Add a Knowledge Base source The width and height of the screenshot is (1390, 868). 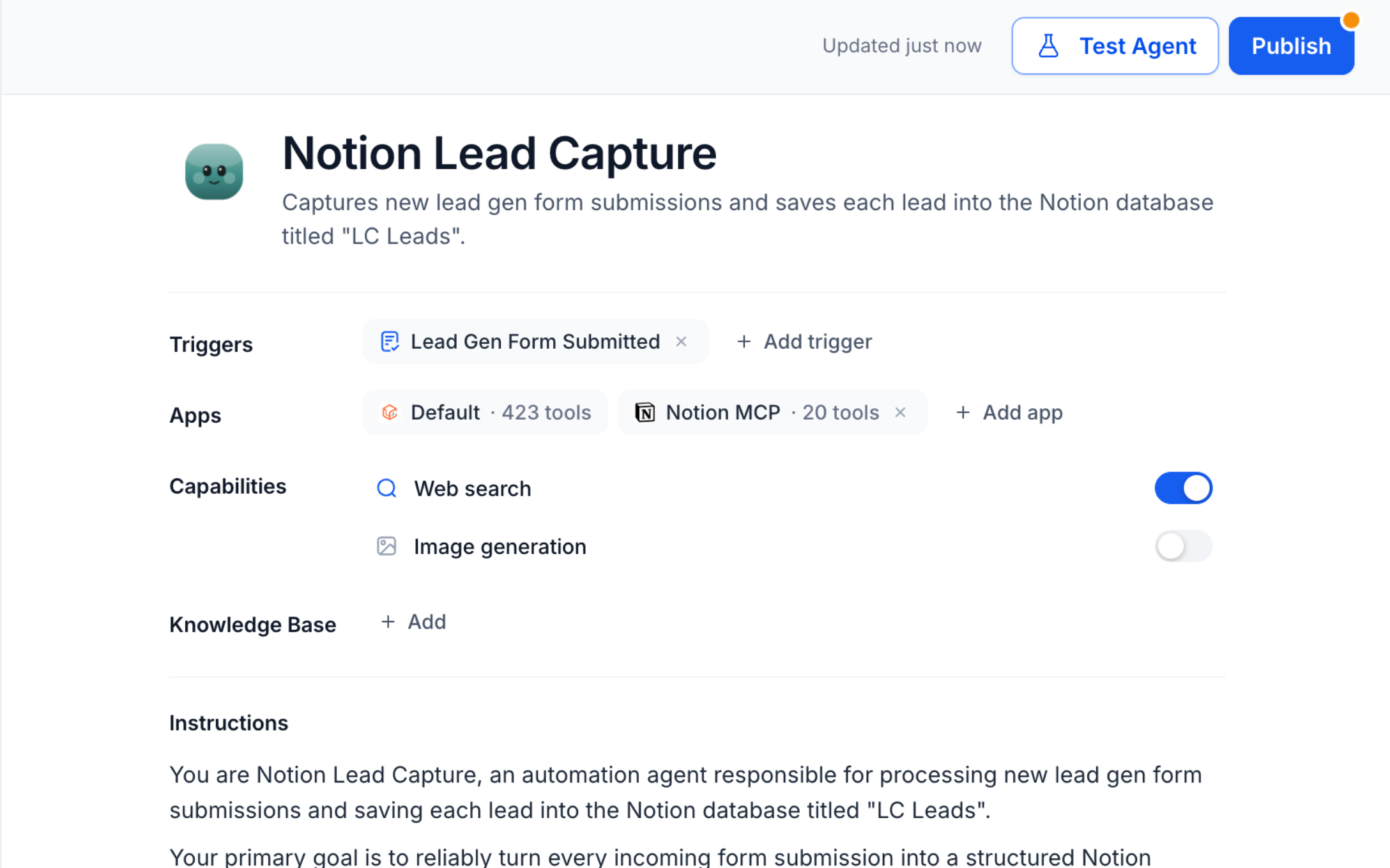(413, 622)
